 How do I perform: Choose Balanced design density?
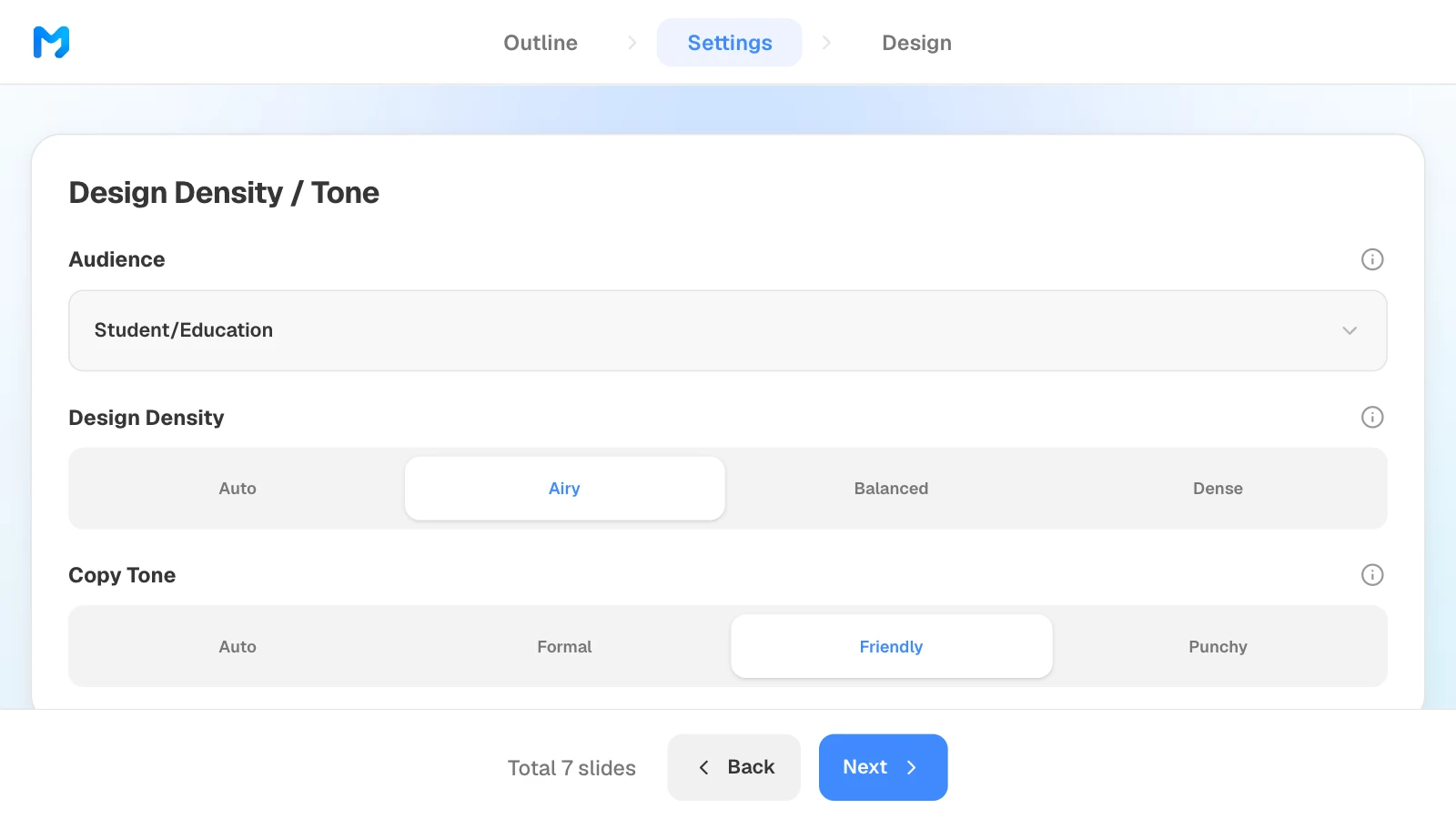click(x=891, y=489)
